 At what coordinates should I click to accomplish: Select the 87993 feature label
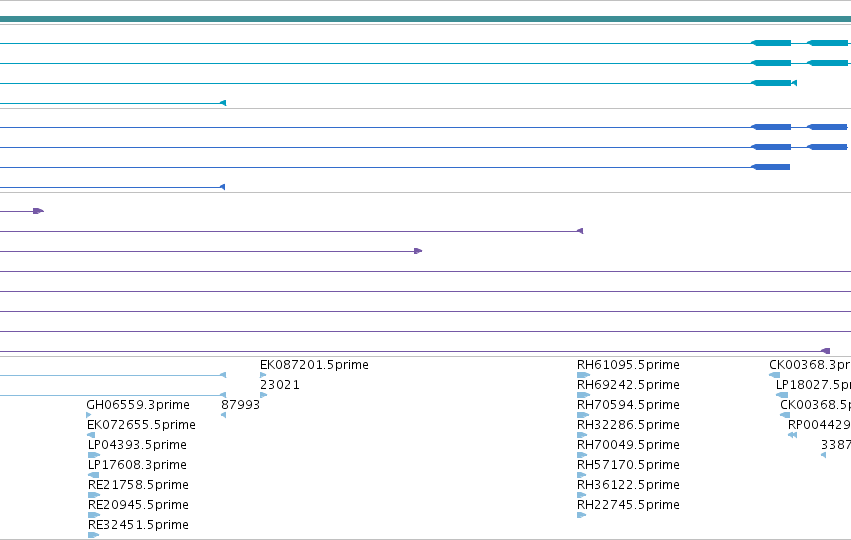(x=240, y=405)
